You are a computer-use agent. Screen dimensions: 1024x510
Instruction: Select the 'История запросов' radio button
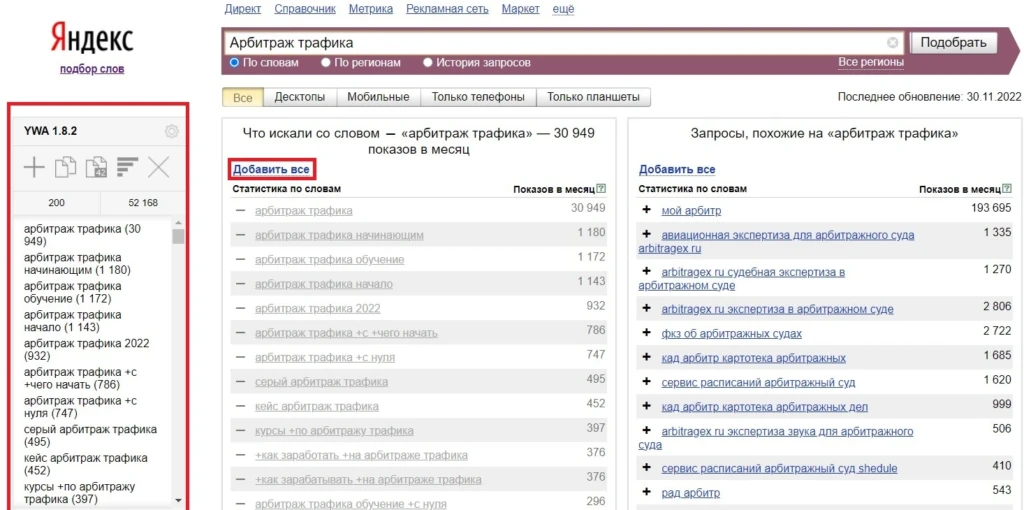point(428,63)
